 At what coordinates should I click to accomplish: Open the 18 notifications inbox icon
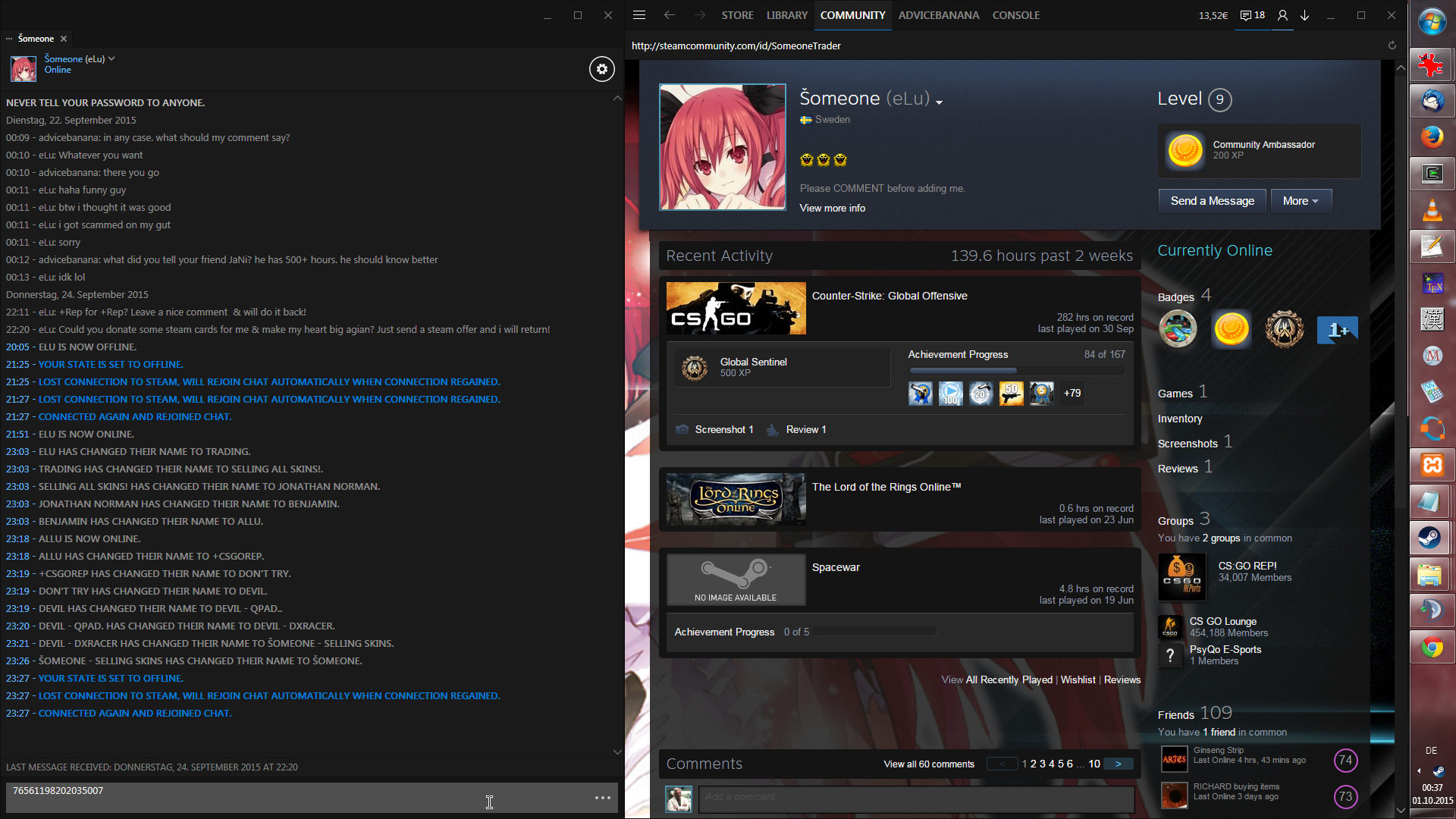(1252, 15)
